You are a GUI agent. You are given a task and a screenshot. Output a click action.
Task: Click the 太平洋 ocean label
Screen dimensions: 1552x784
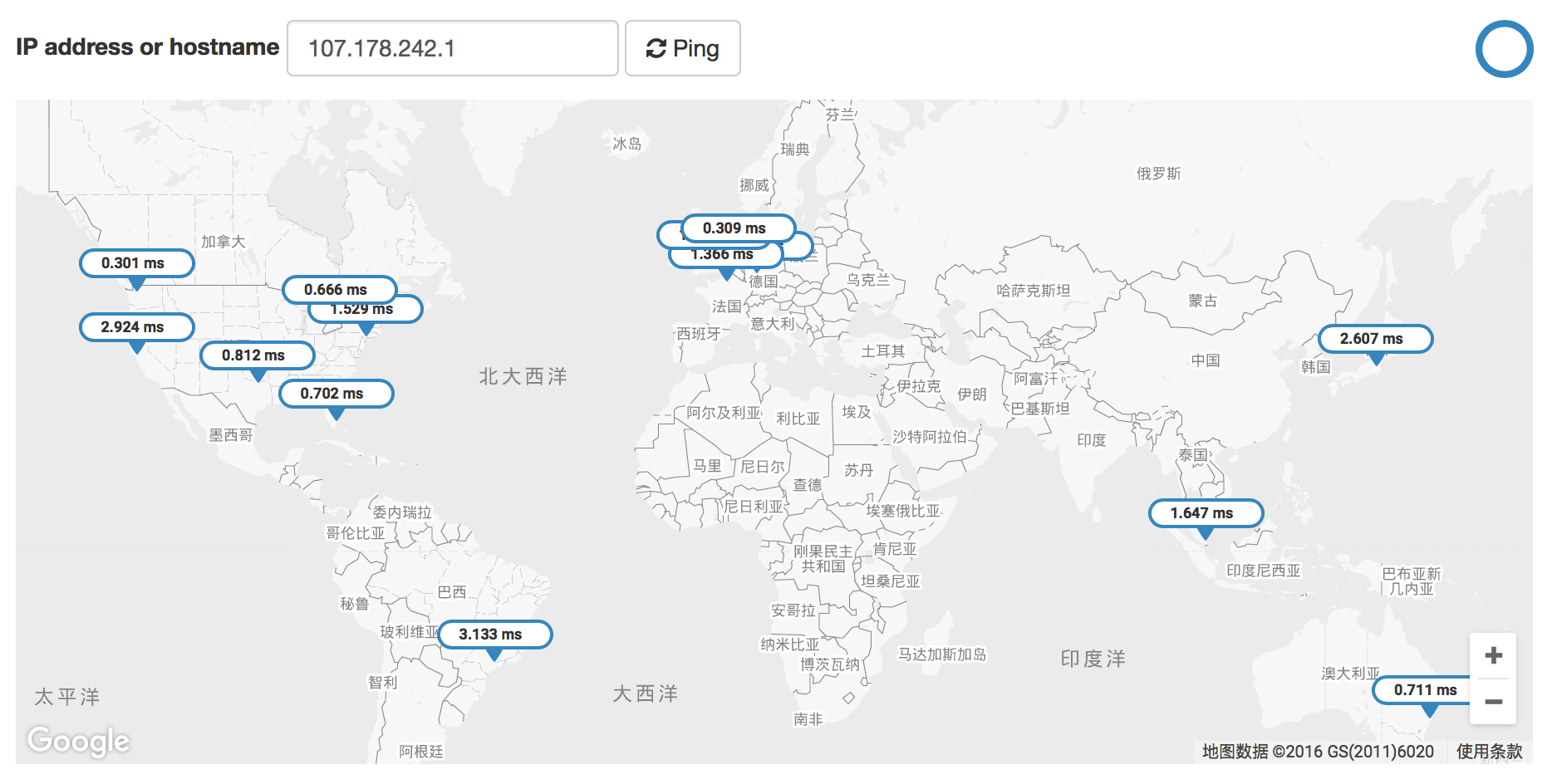[x=67, y=697]
